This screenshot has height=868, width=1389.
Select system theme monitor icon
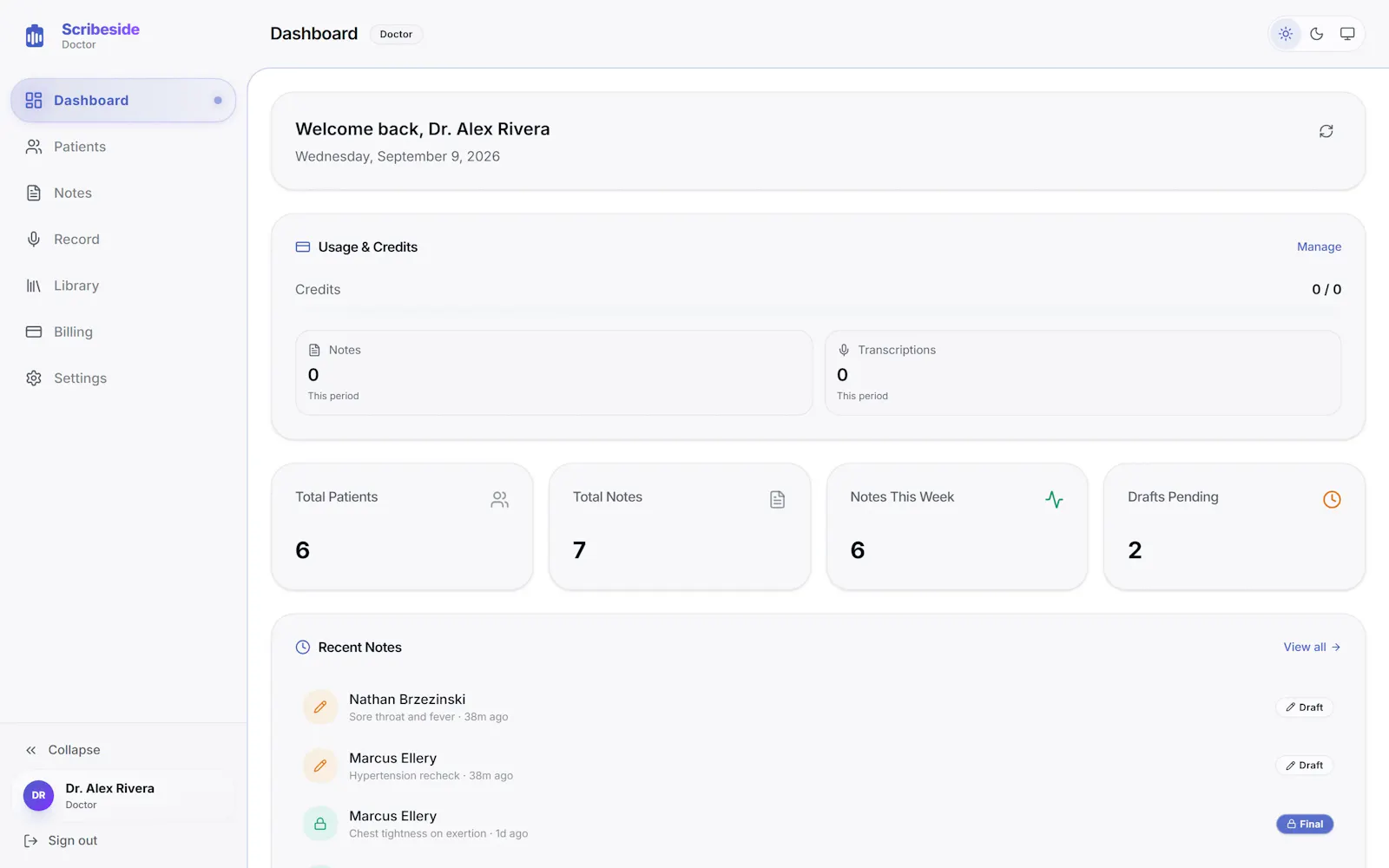pyautogui.click(x=1347, y=34)
